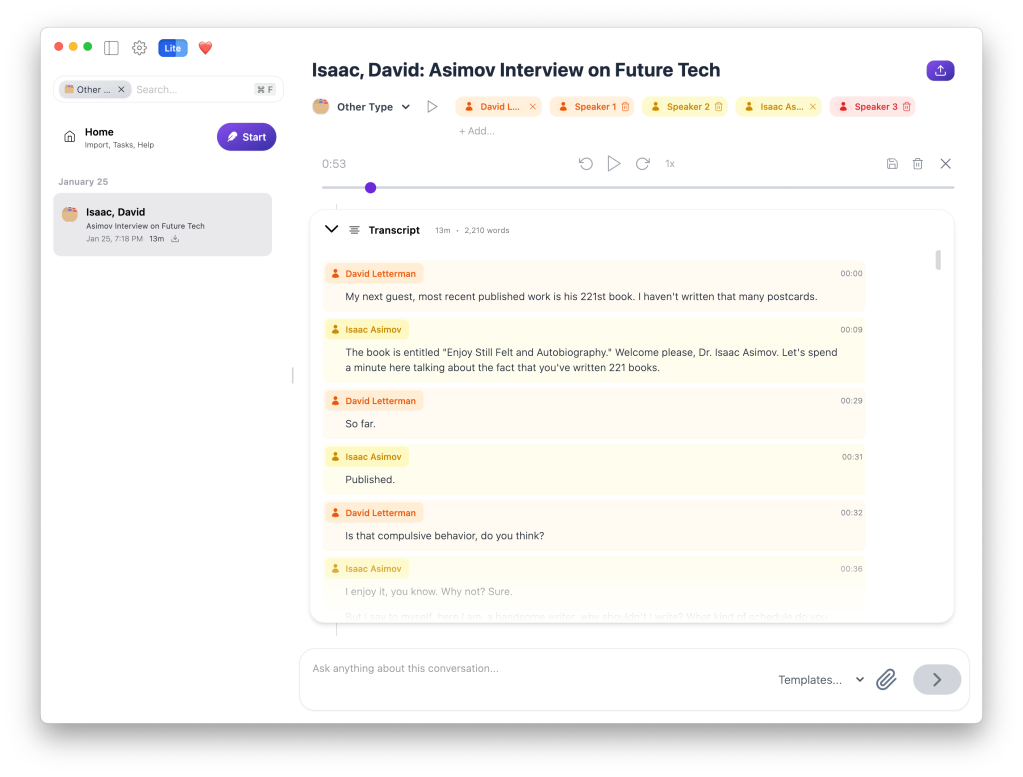Click the Lite plan badge
Screen dimensions: 1023x777
pos(173,48)
